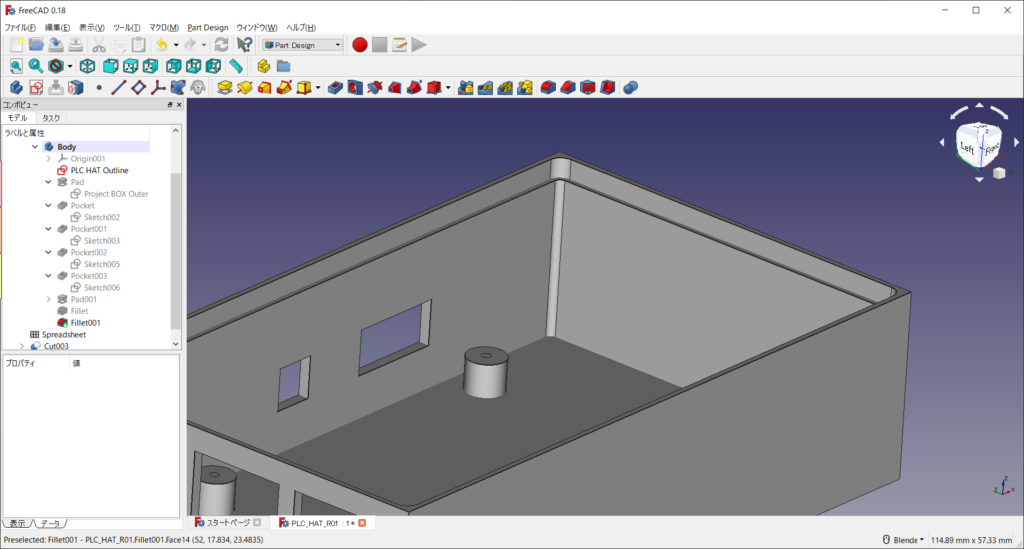Click the red macro record button
Viewport: 1024px width, 549px height.
(360, 44)
